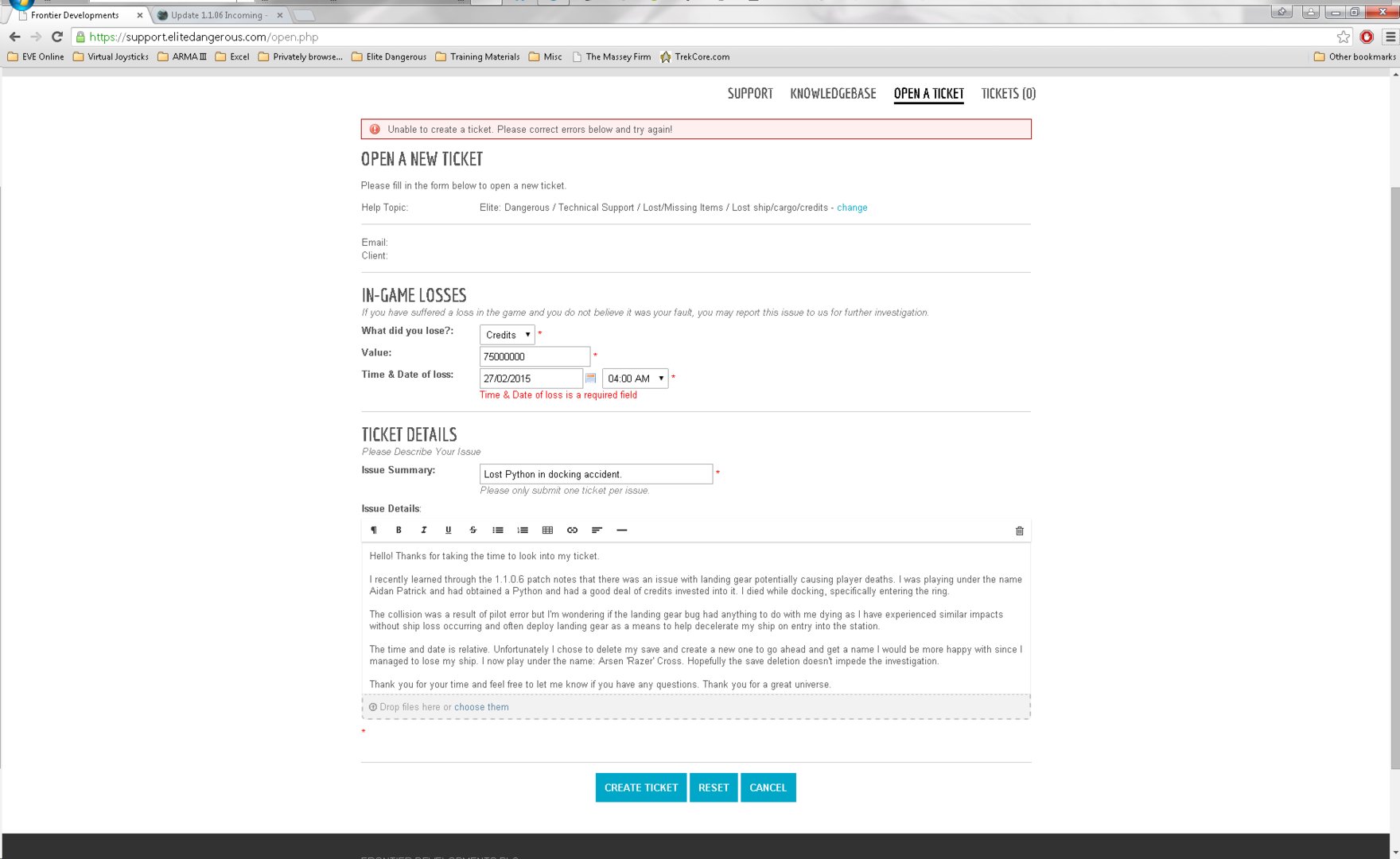Close the Frontier Developments tab

140,15
